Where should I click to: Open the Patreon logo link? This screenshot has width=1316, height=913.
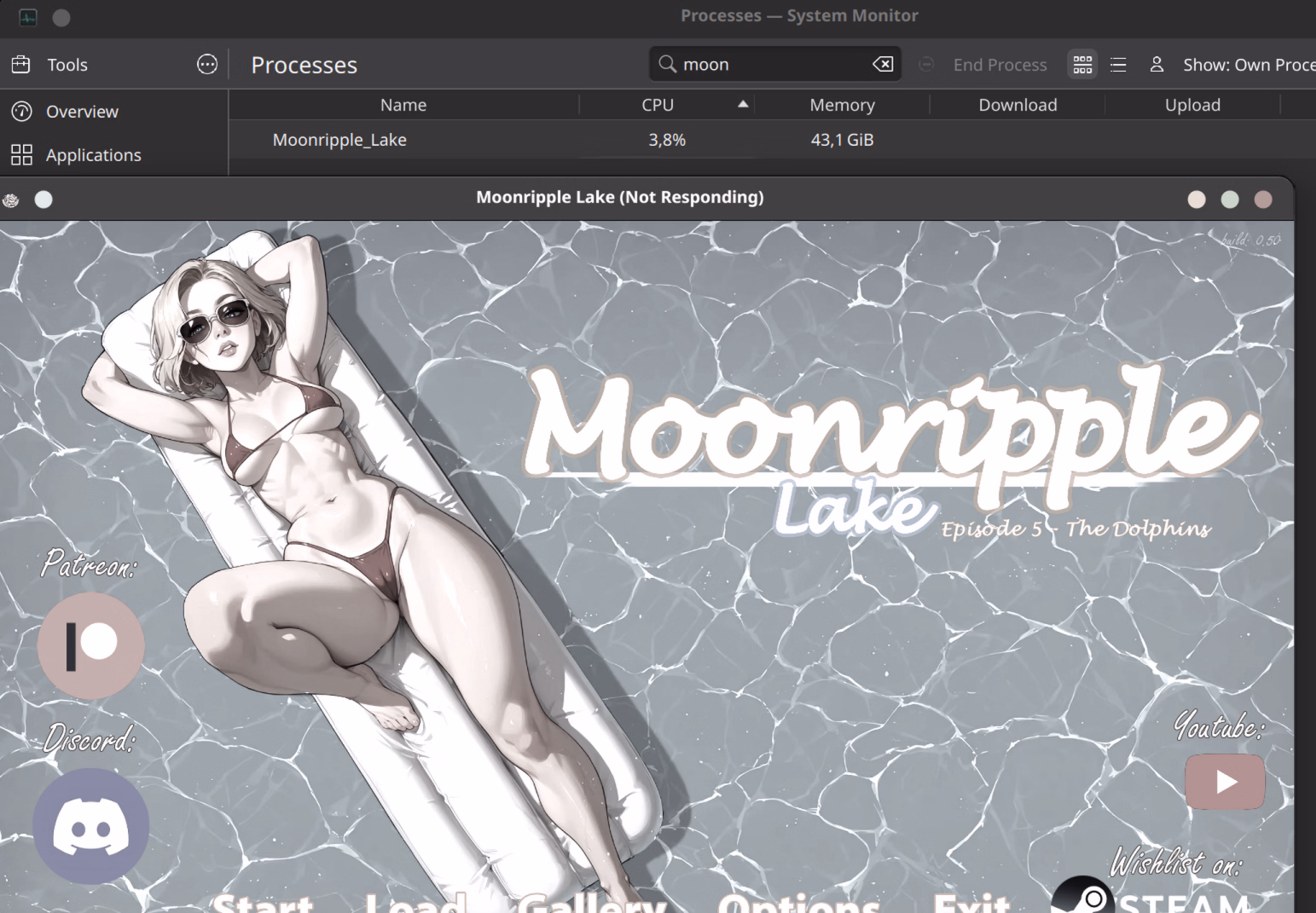point(90,645)
